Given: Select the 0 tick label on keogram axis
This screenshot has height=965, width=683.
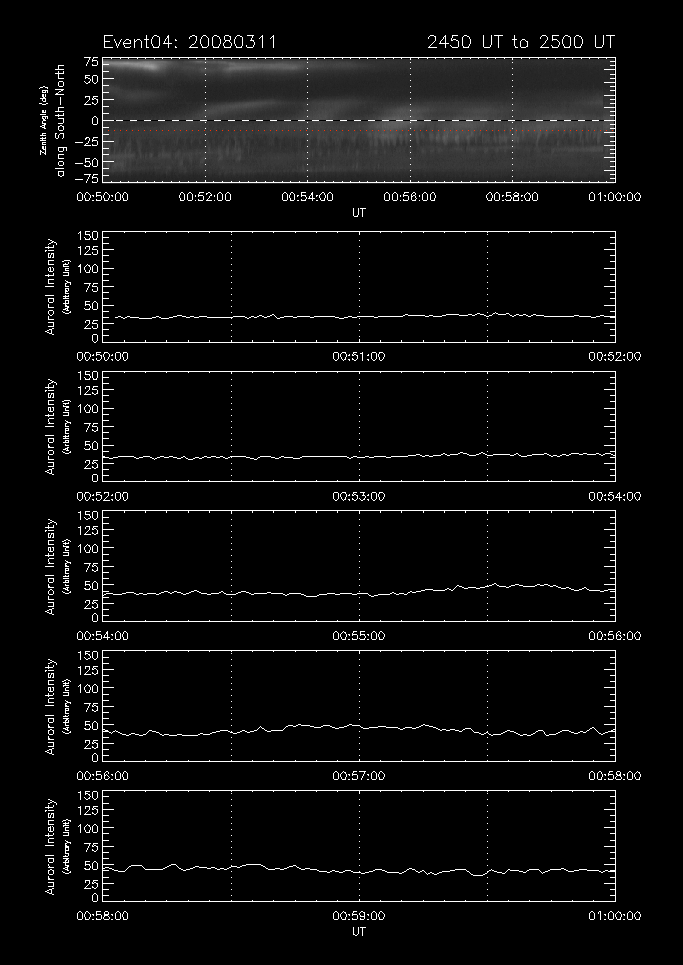Looking at the screenshot, I should (x=94, y=121).
